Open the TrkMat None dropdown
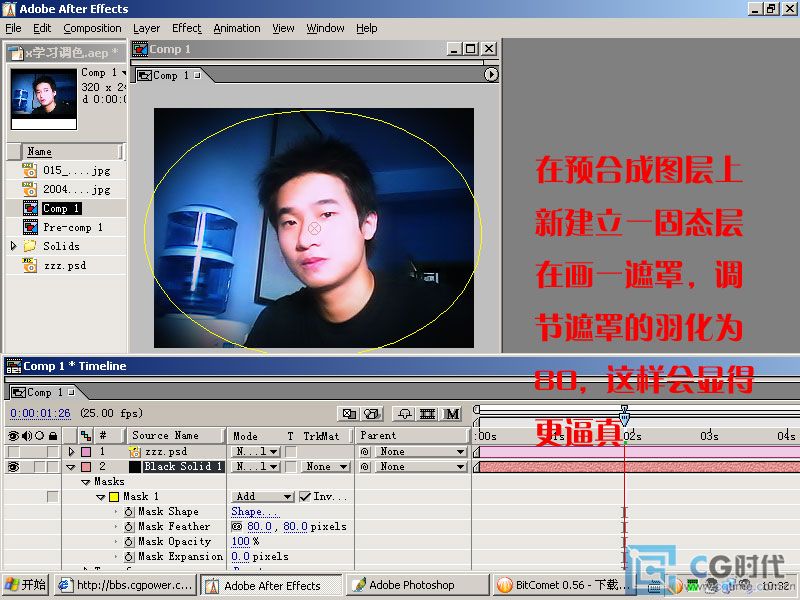The height and width of the screenshot is (600, 800). click(325, 466)
